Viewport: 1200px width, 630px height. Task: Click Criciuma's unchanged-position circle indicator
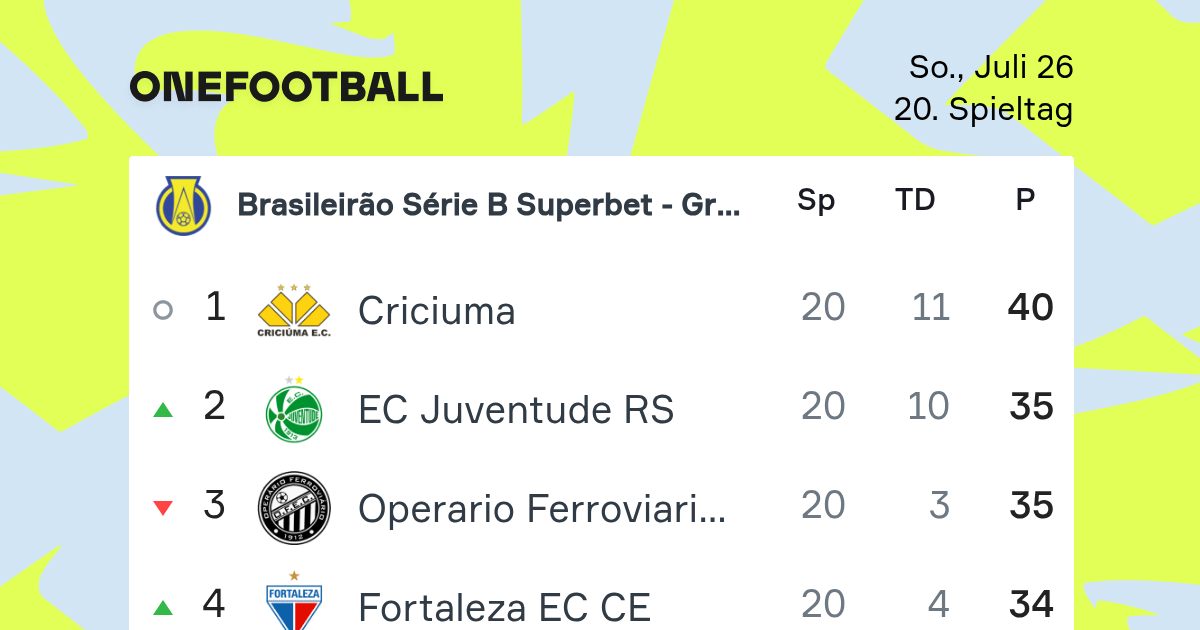[x=163, y=310]
